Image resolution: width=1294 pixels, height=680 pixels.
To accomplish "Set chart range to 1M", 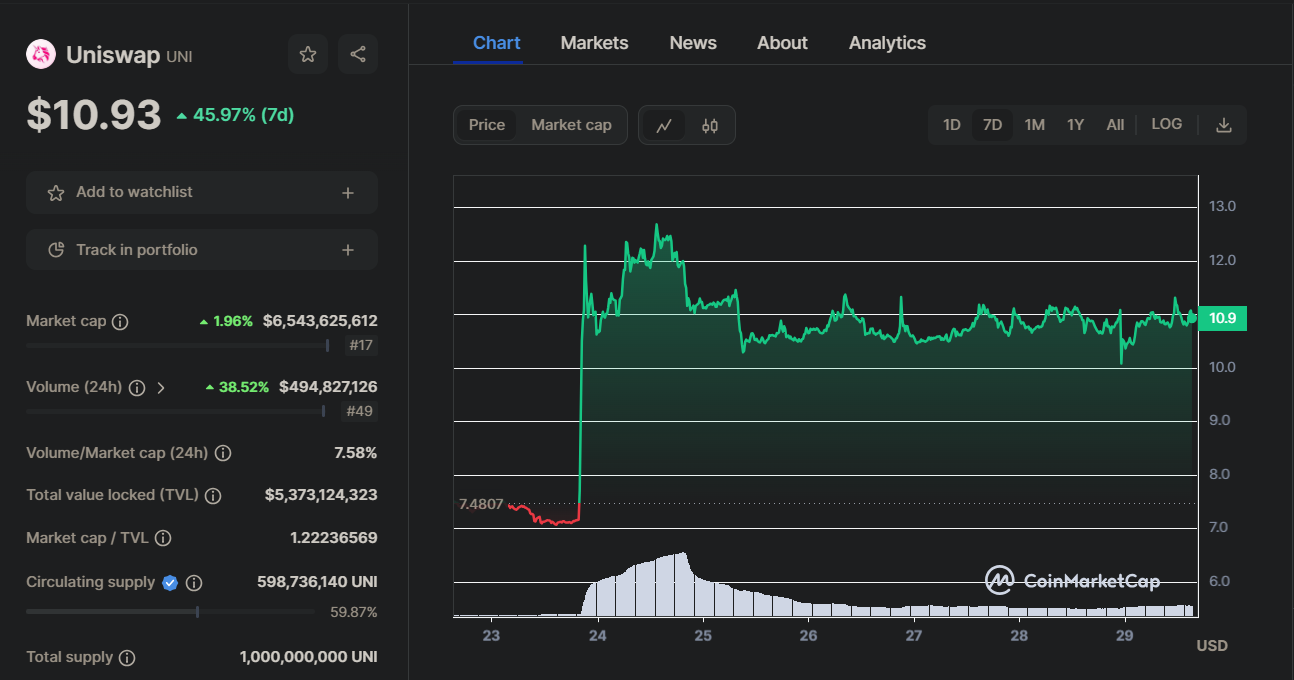I will pyautogui.click(x=1034, y=125).
